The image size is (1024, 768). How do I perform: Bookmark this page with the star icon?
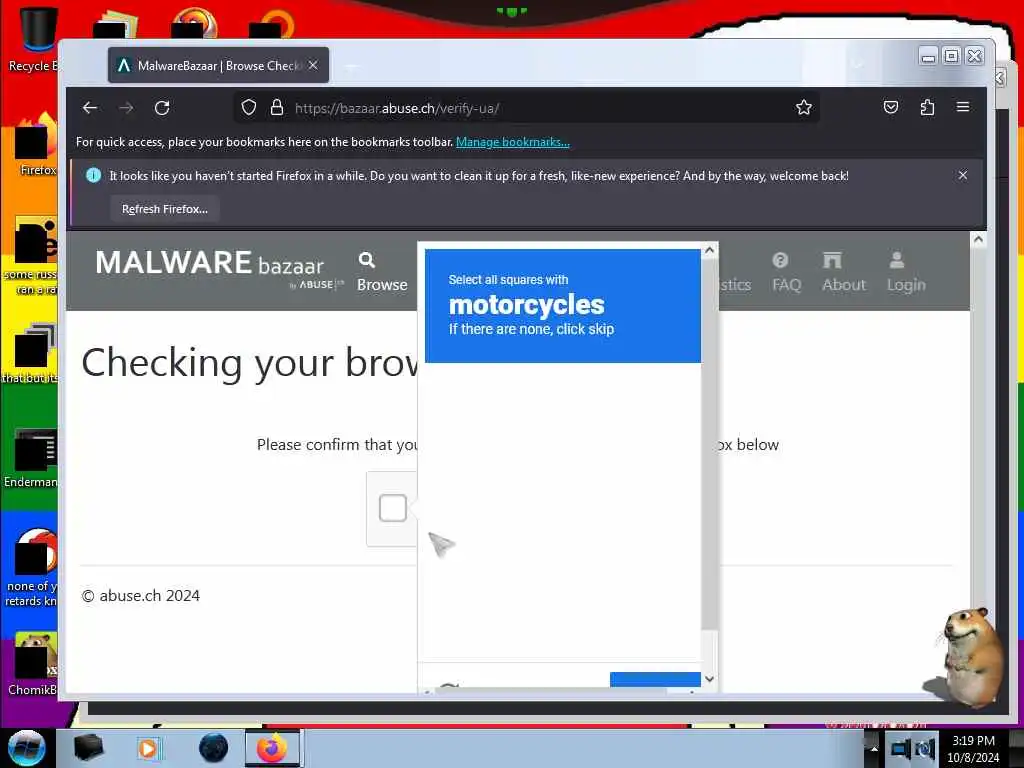coord(804,108)
